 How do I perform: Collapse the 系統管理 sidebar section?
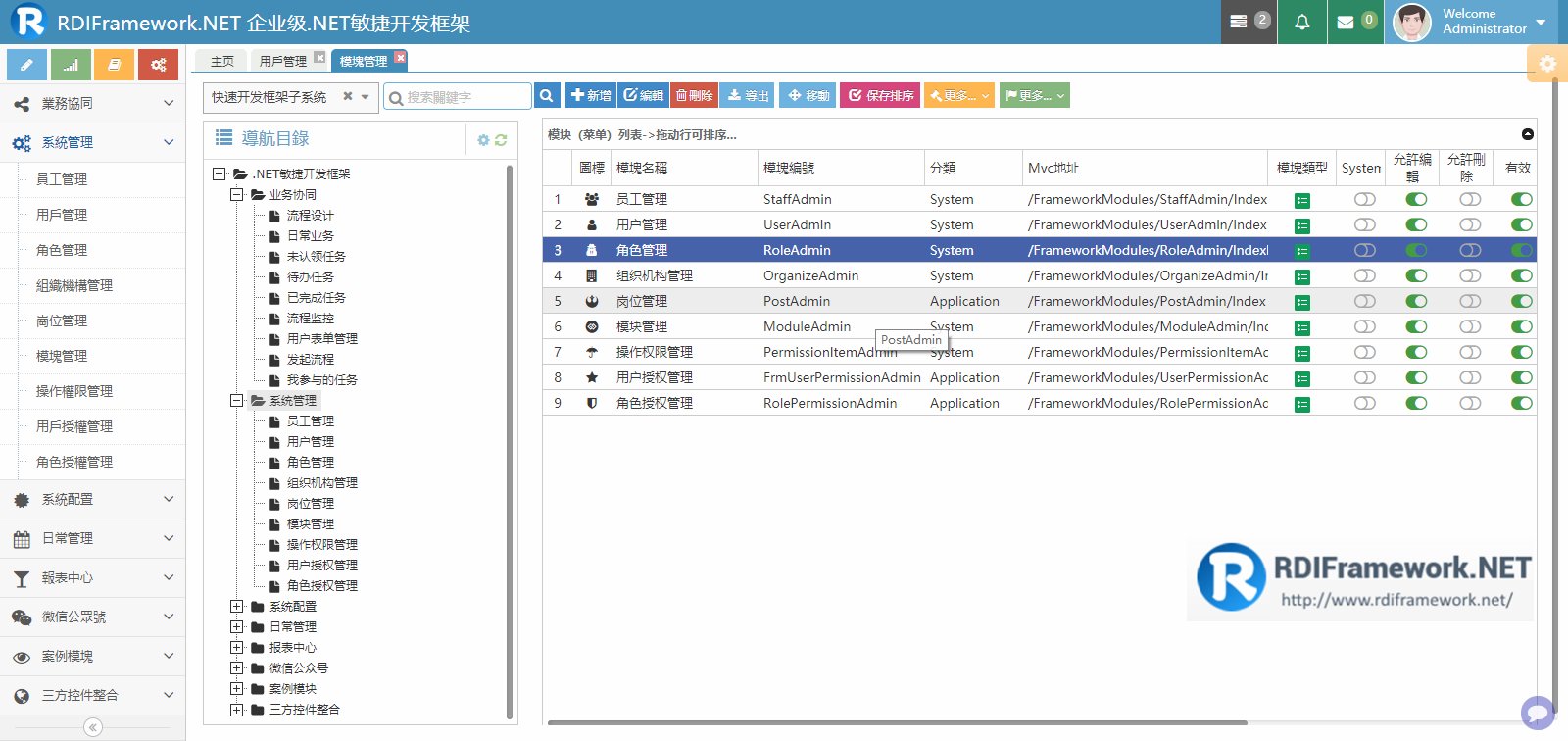(92, 142)
